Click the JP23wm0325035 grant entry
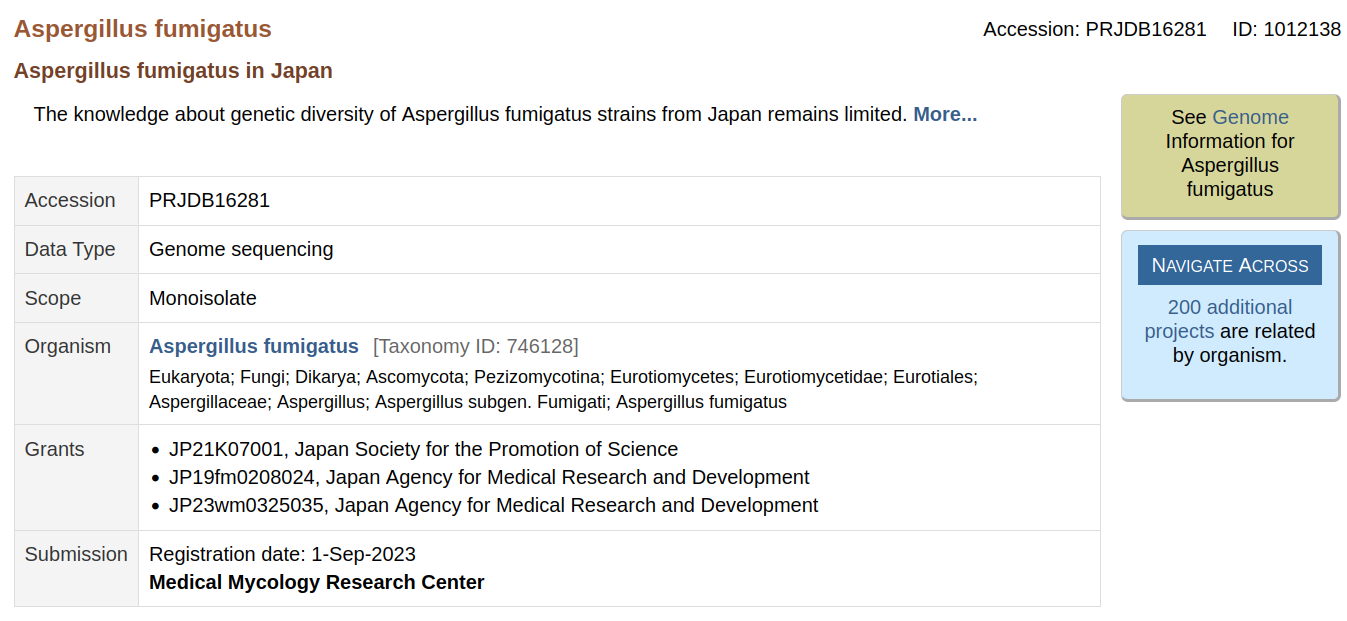1347x621 pixels. (493, 506)
